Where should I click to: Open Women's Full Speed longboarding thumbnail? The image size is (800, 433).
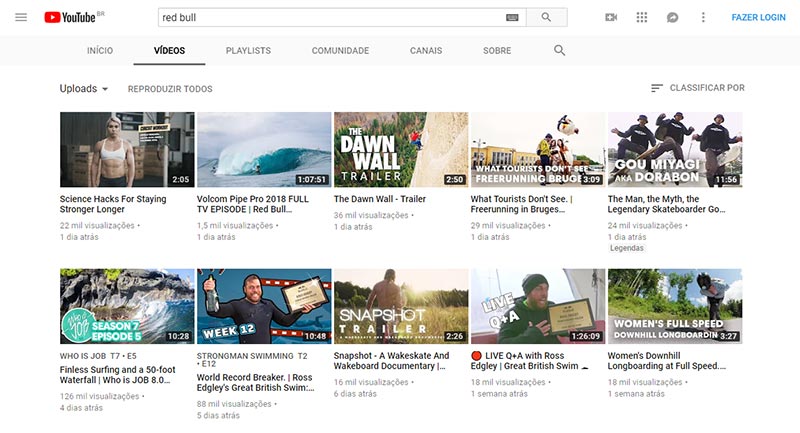[x=675, y=307]
